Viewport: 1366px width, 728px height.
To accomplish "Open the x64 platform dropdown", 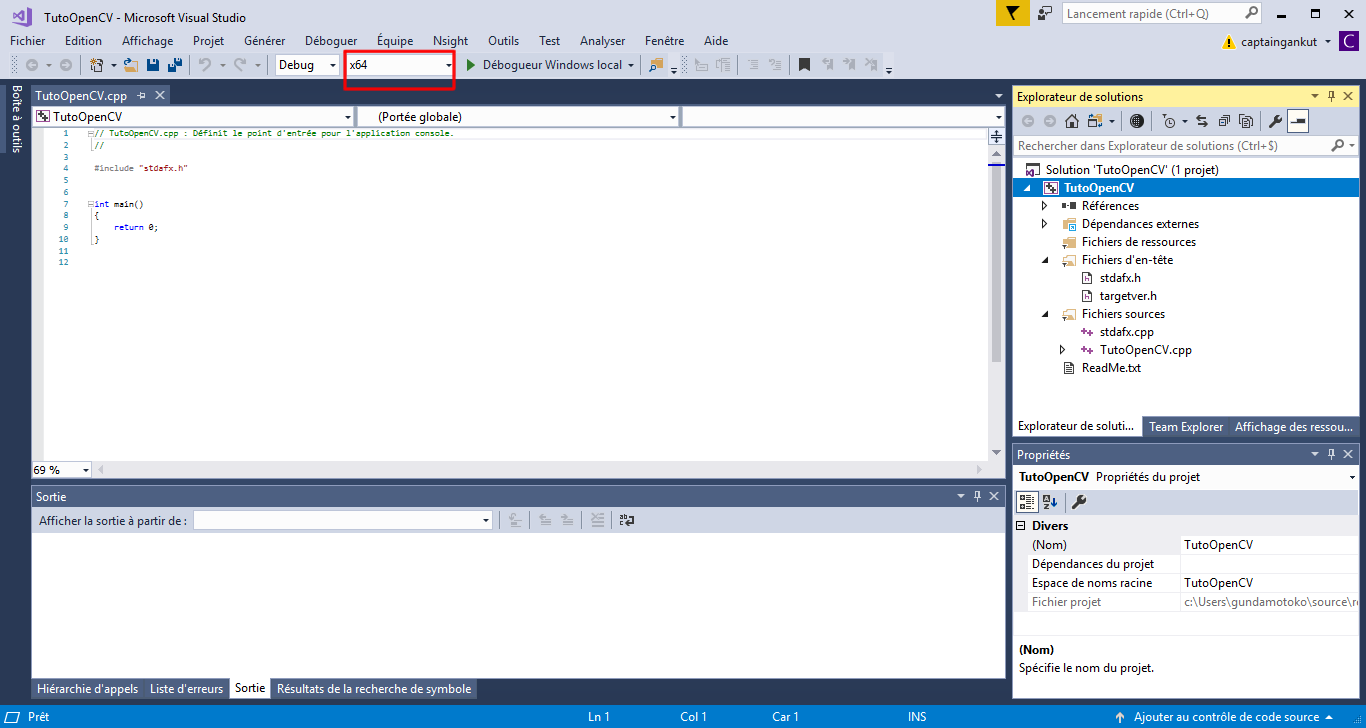I will [x=399, y=65].
